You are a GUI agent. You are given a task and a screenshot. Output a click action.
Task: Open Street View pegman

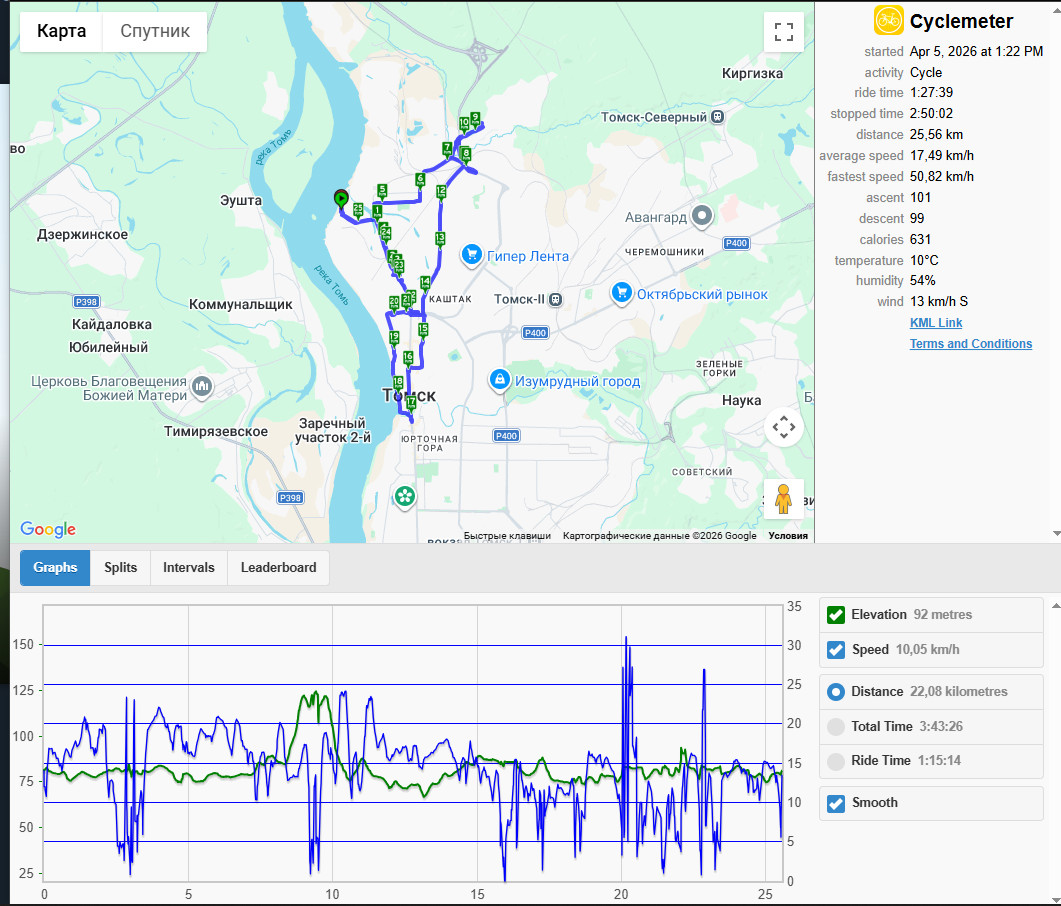784,499
